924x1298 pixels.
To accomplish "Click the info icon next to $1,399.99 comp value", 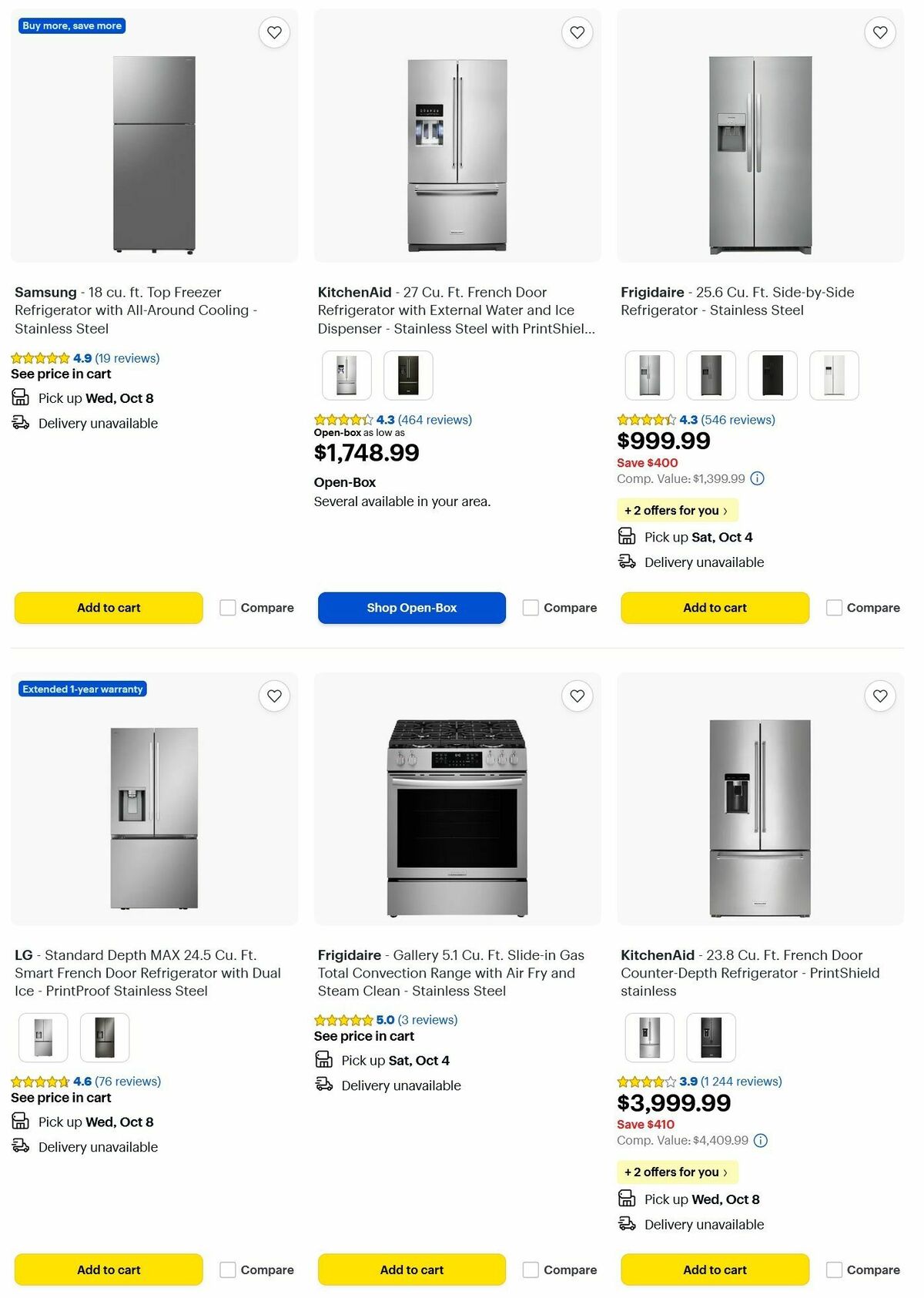I will [x=757, y=478].
